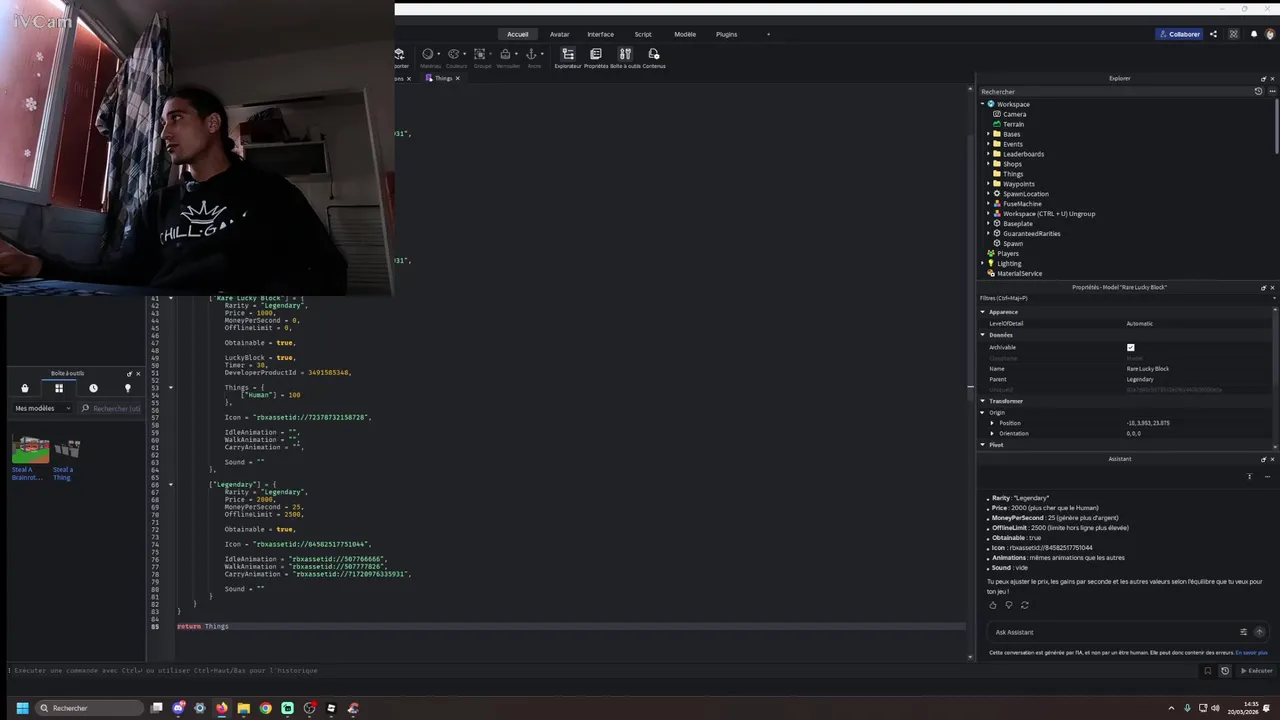Image resolution: width=1280 pixels, height=720 pixels.
Task: Expand the Waypoints folder
Action: (989, 184)
